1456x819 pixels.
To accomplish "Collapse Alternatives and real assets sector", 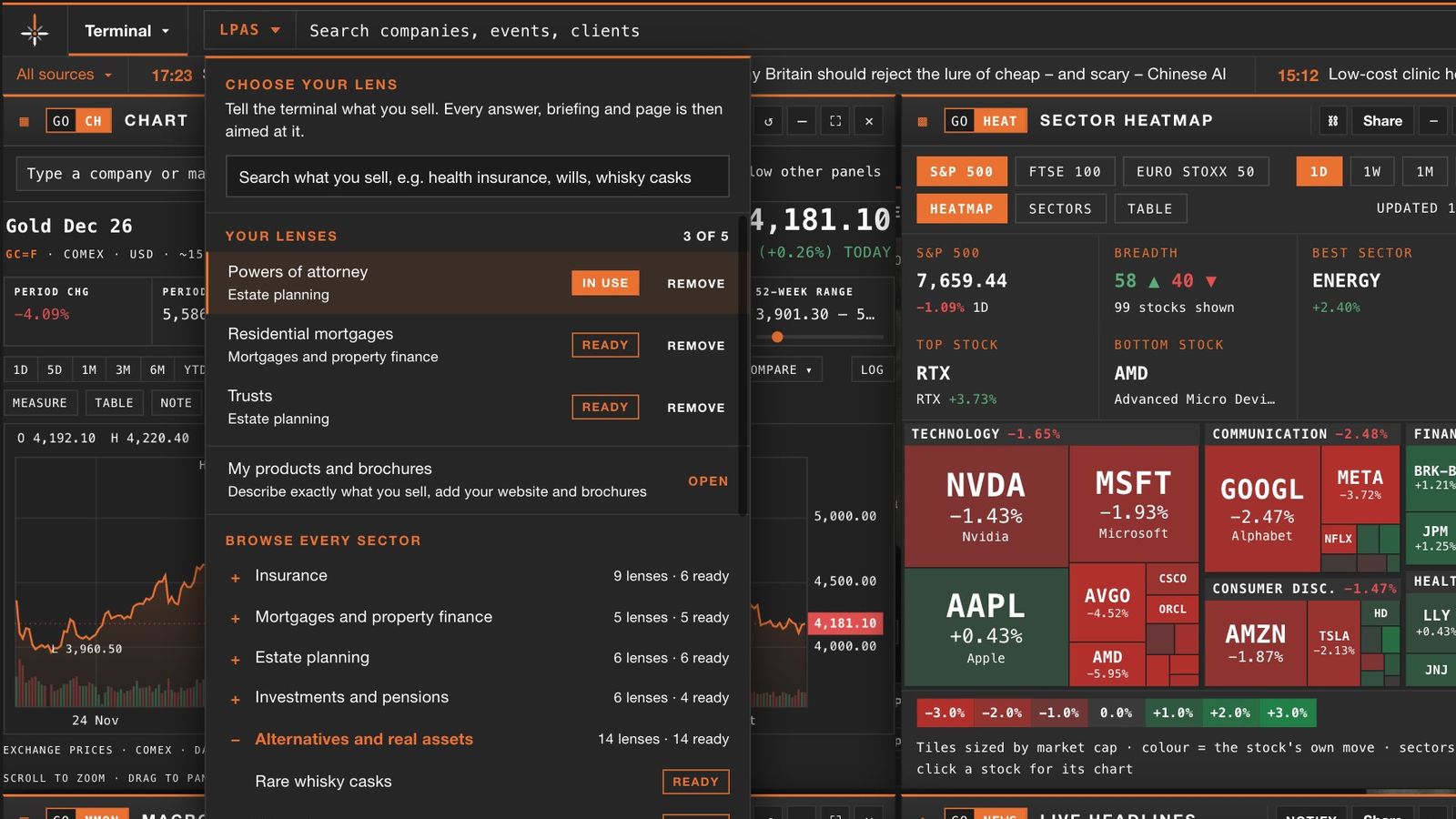I will (x=477, y=739).
